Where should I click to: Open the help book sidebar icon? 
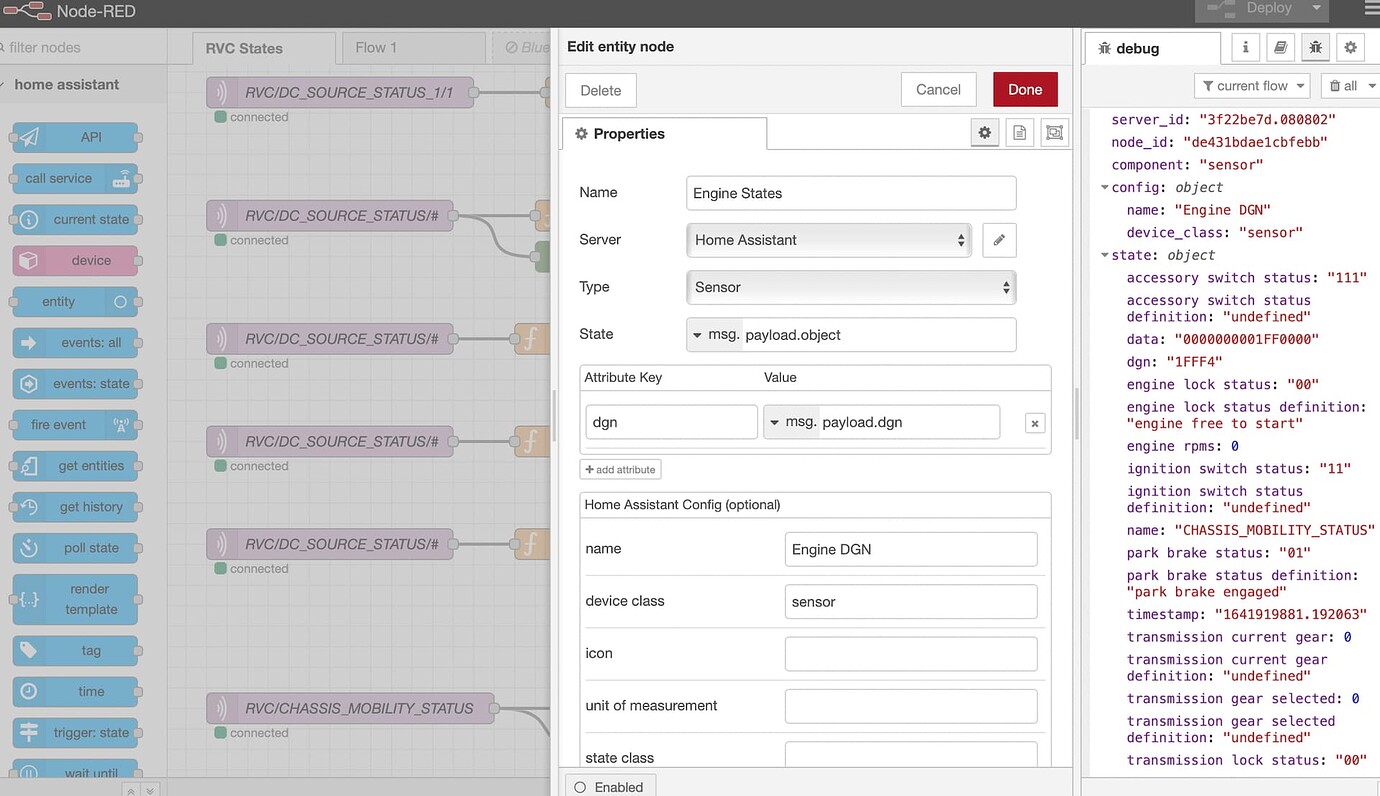pos(1280,47)
